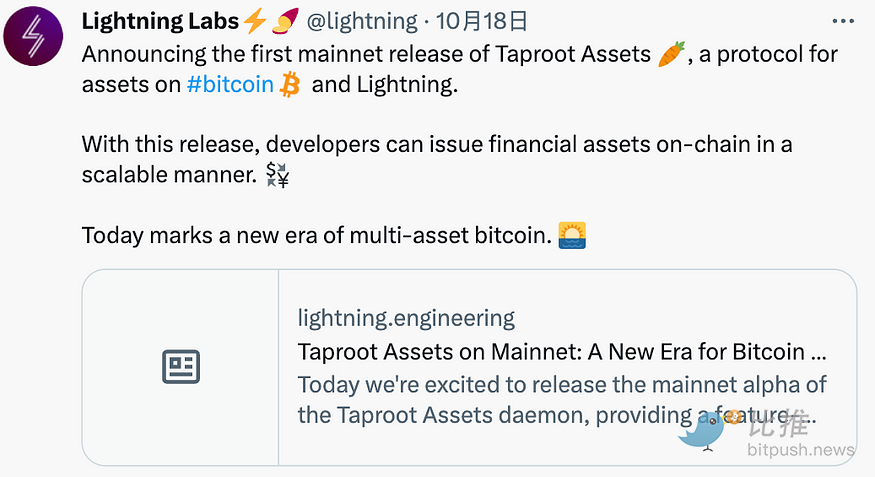Click the Lightning Labs display name
This screenshot has width=875, height=477.
pyautogui.click(x=160, y=21)
